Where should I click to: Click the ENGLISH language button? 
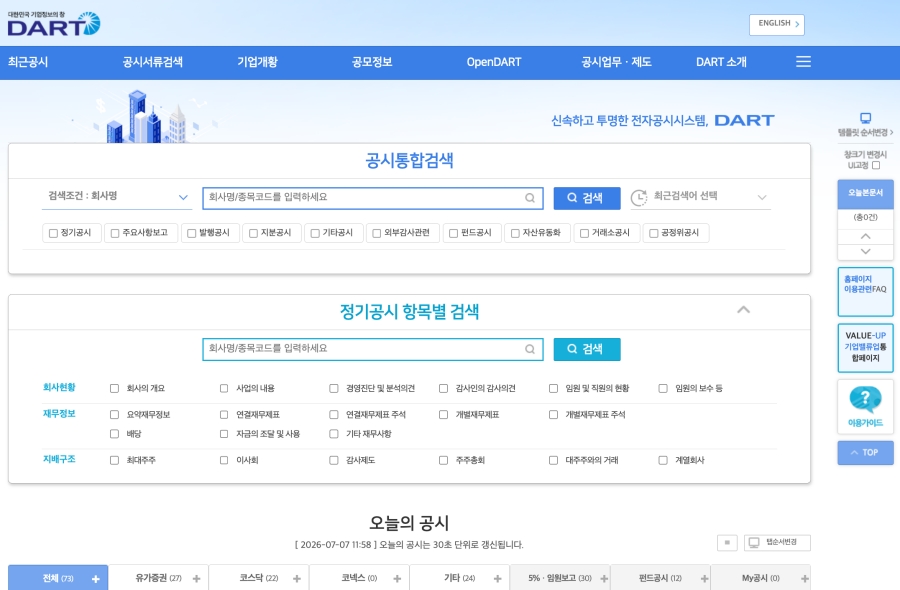pos(777,24)
